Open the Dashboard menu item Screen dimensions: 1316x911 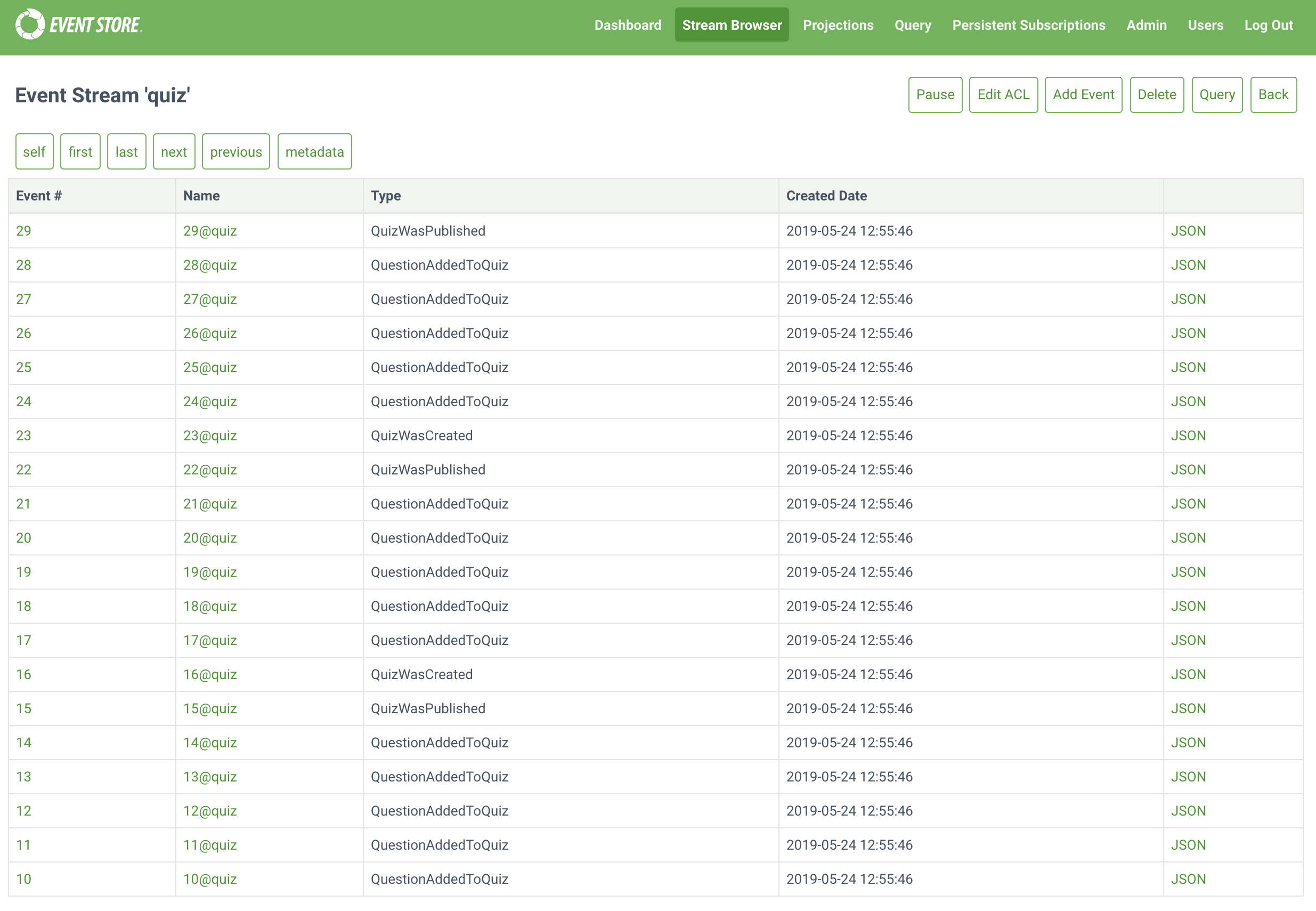628,25
